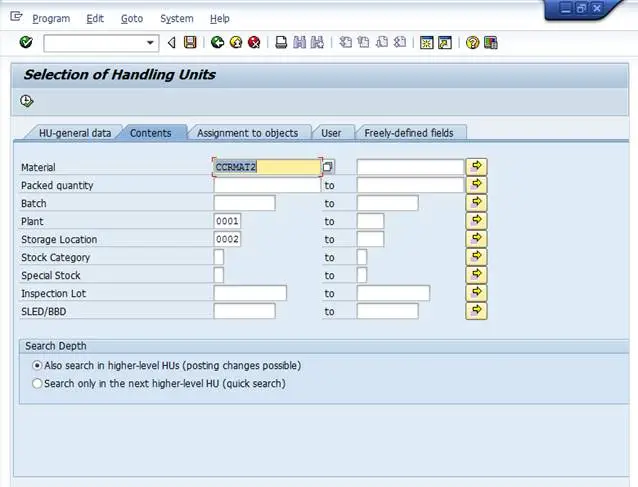Switch to the Freely-defined fields tab

coord(409,133)
